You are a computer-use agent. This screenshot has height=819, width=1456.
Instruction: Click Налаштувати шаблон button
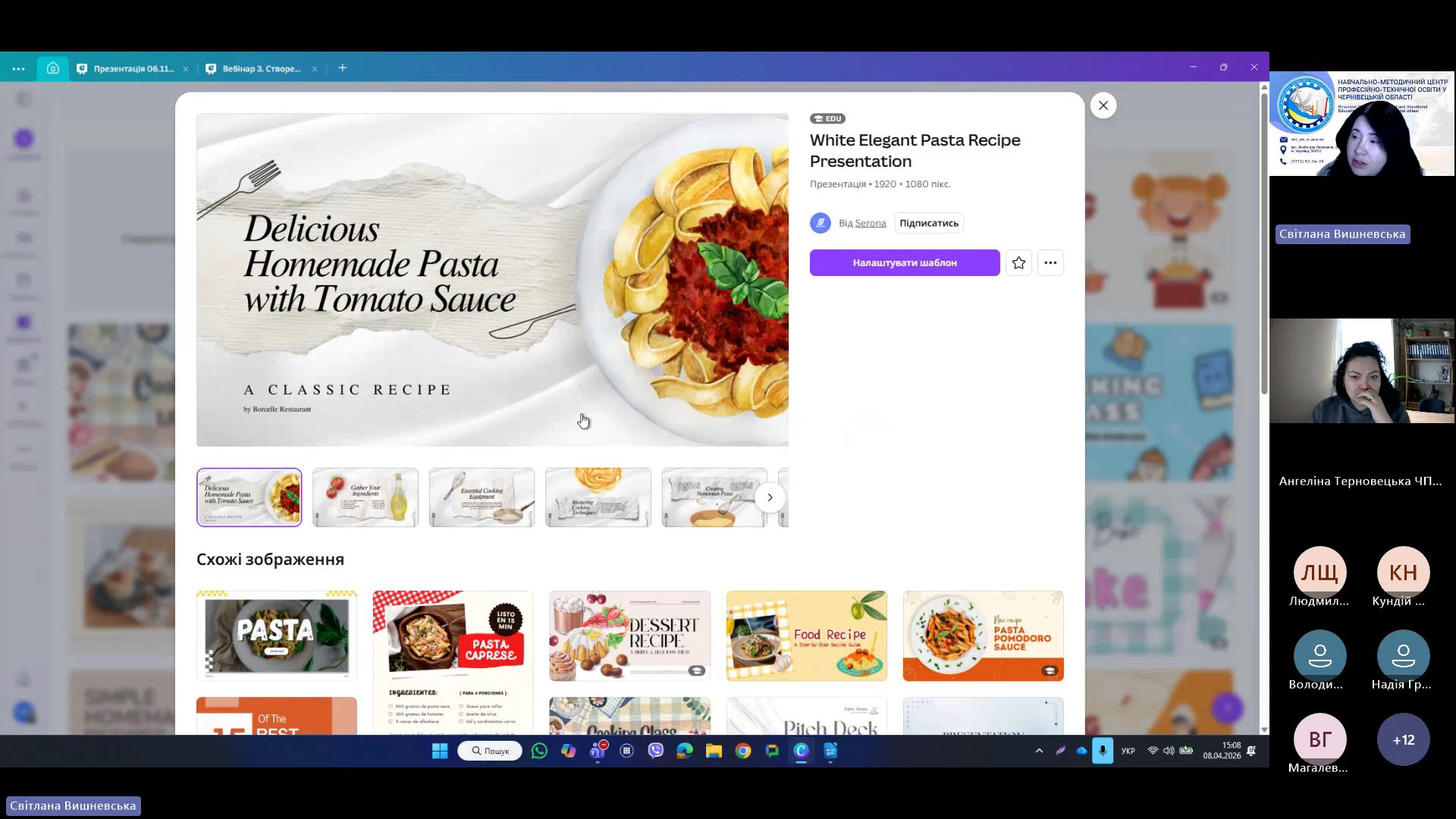point(904,263)
